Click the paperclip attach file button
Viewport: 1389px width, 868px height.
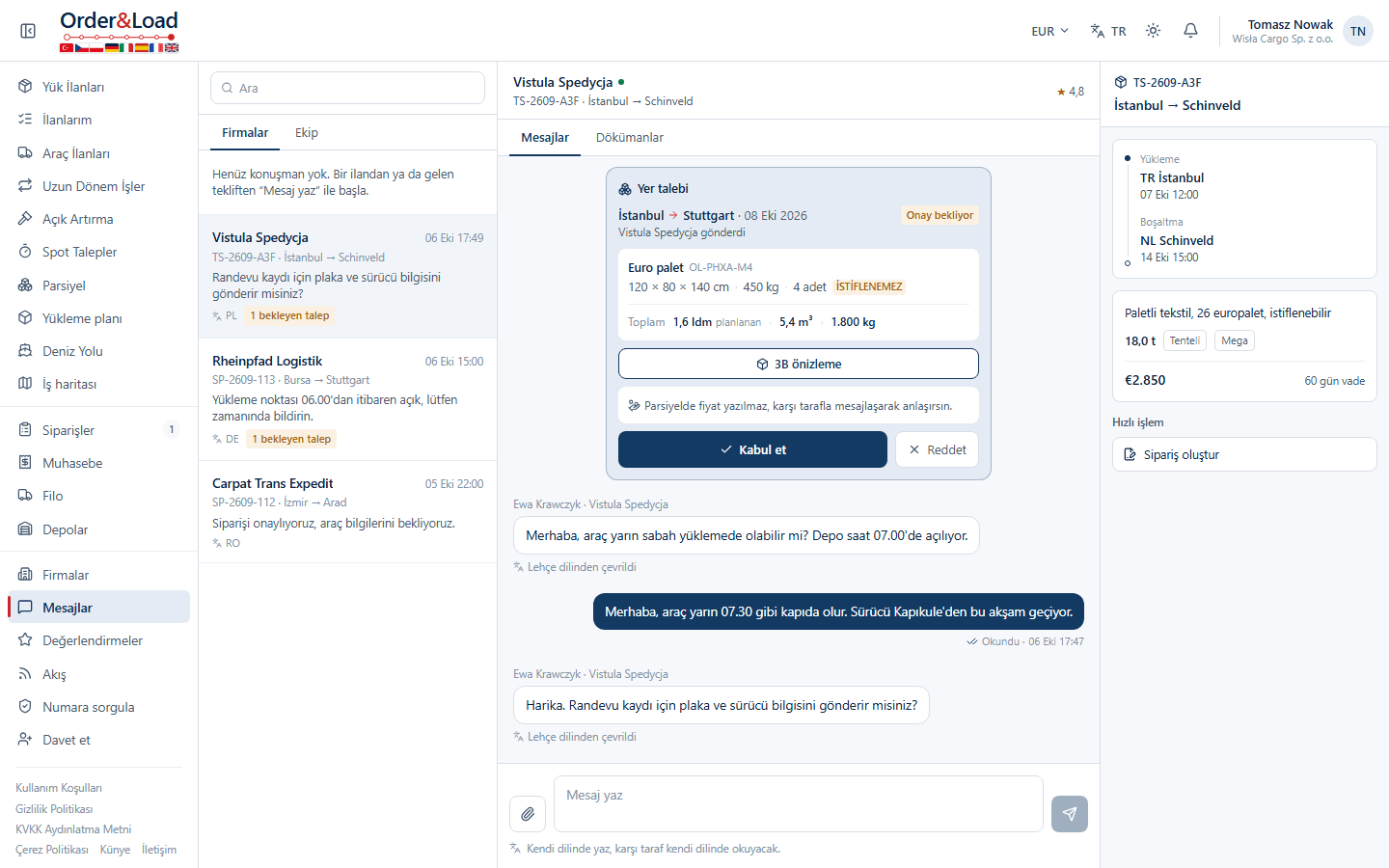tap(528, 814)
